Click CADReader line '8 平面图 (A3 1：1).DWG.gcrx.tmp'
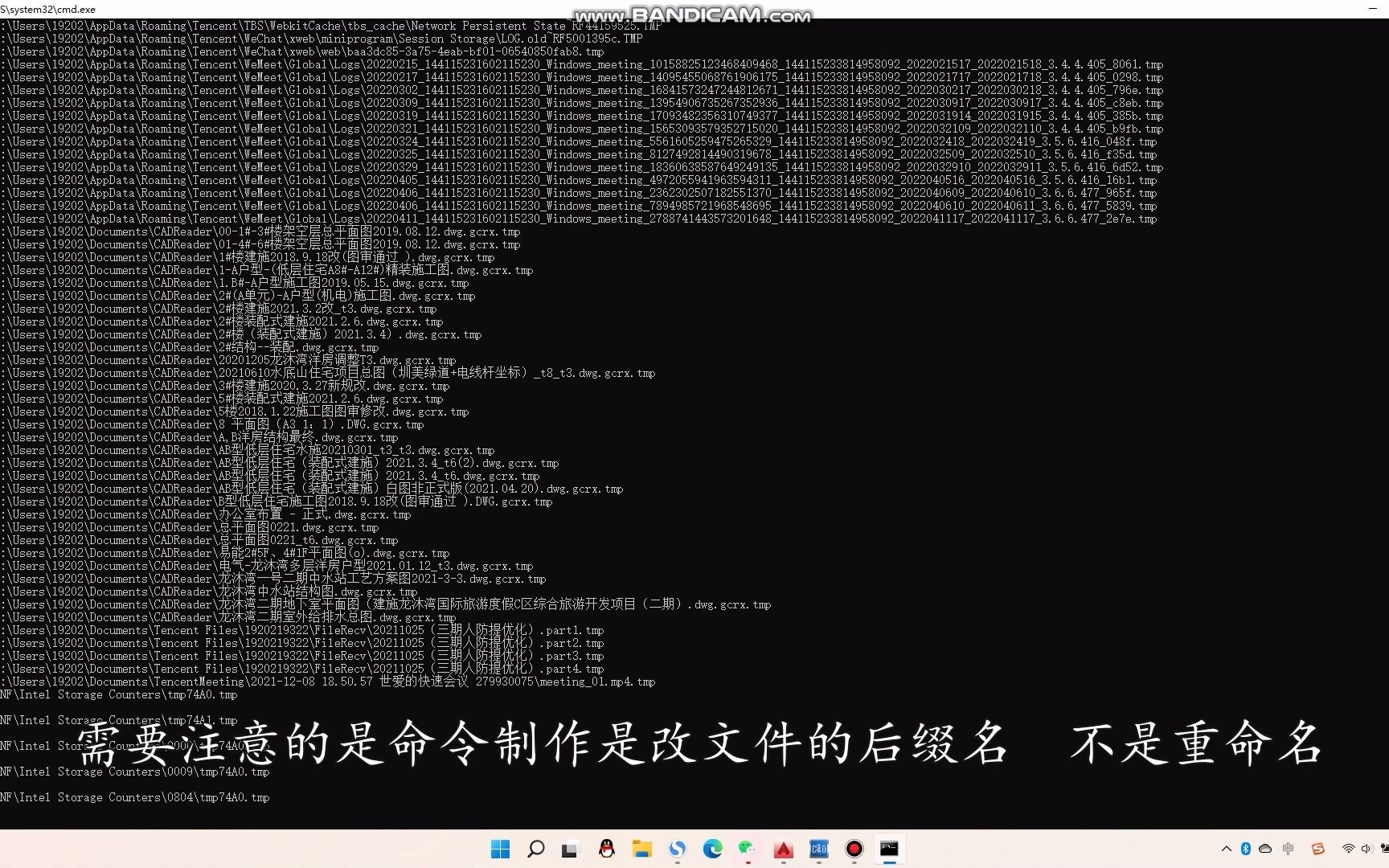This screenshot has height=868, width=1389. point(212,424)
